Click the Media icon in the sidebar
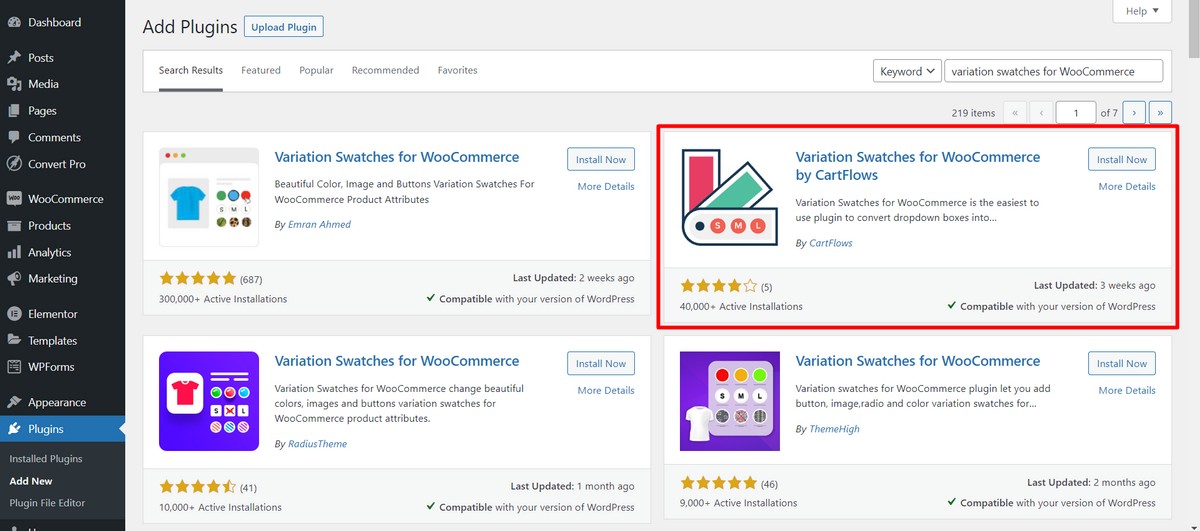 (14, 84)
